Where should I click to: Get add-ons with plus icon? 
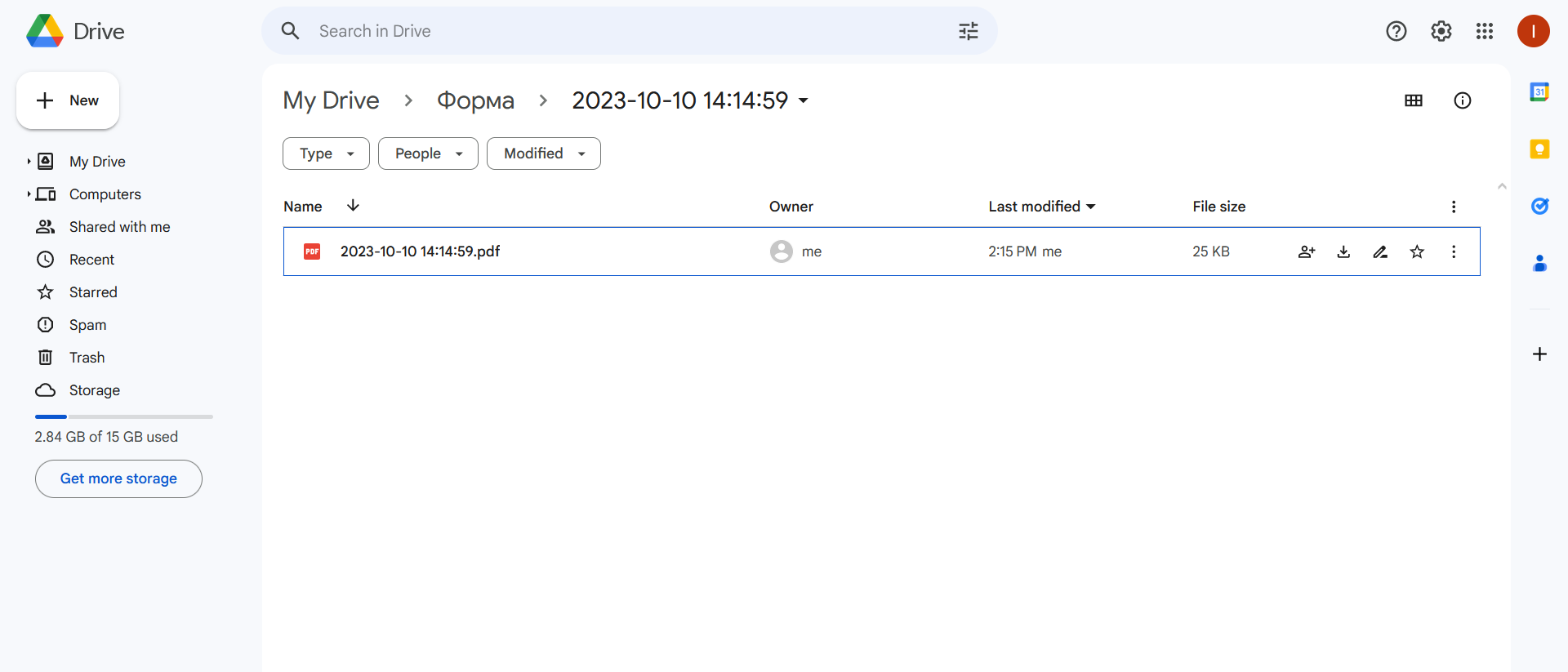pyautogui.click(x=1539, y=354)
